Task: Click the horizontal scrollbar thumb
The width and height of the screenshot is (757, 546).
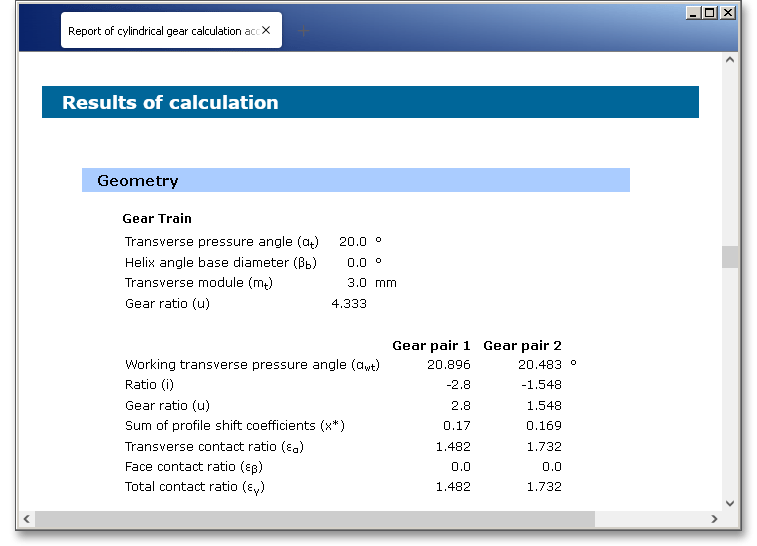Action: click(314, 519)
